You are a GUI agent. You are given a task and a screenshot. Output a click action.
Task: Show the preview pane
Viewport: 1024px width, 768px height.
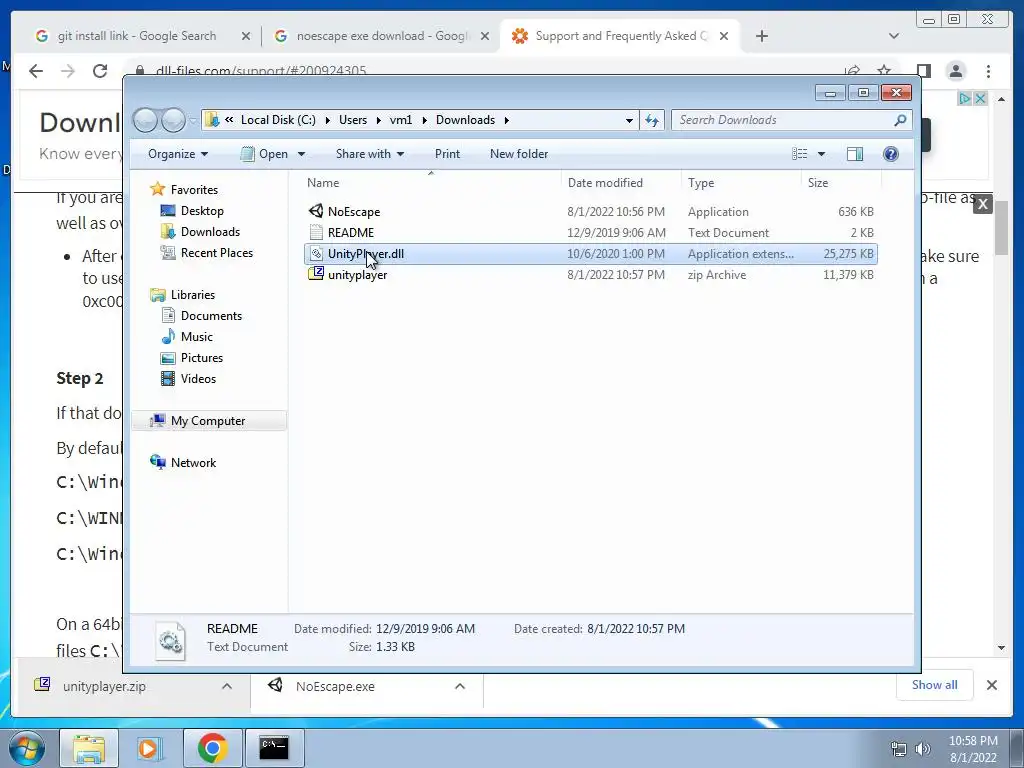[854, 154]
